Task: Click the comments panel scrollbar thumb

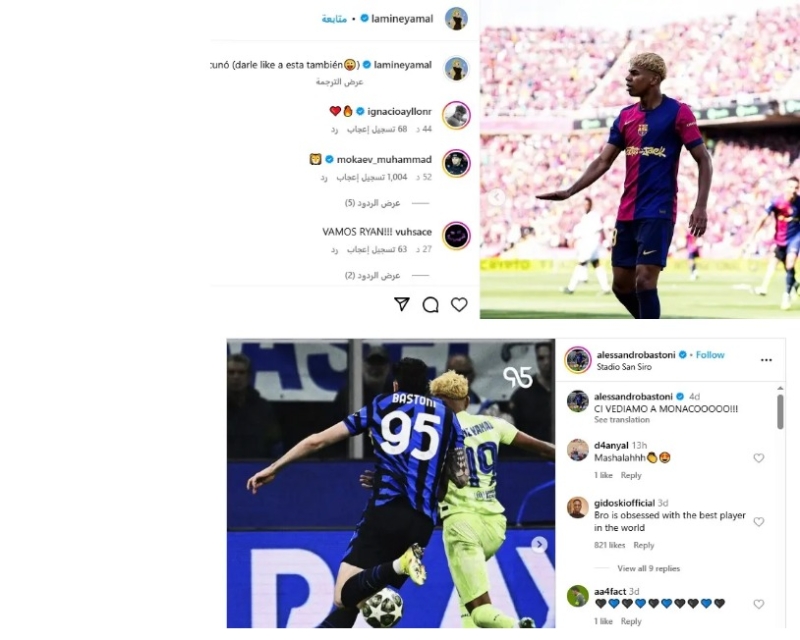Action: point(780,411)
